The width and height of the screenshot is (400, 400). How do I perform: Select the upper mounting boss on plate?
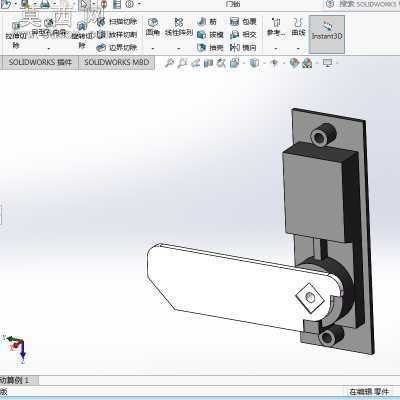pyautogui.click(x=323, y=134)
